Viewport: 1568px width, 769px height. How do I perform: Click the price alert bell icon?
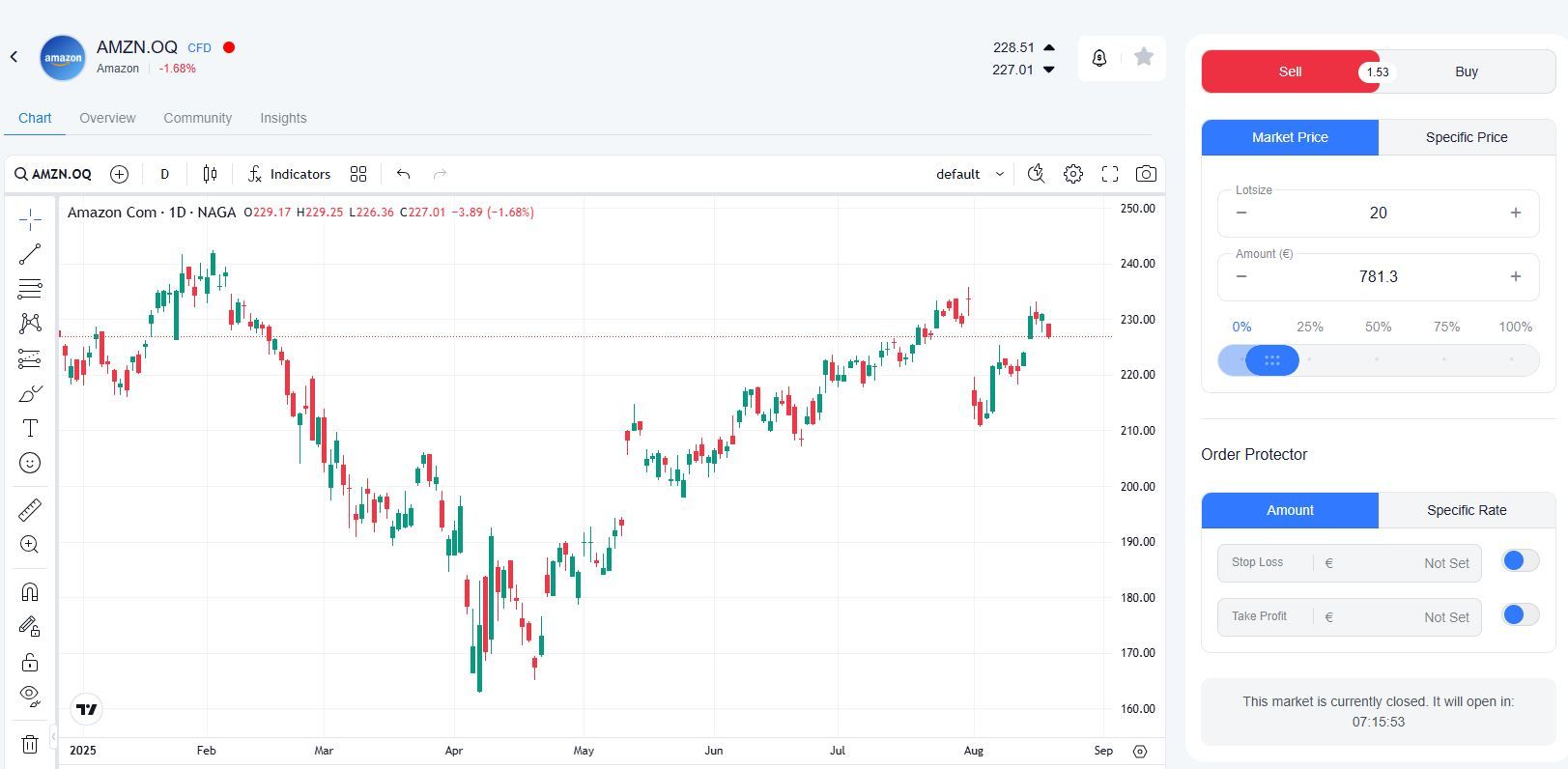point(1099,58)
